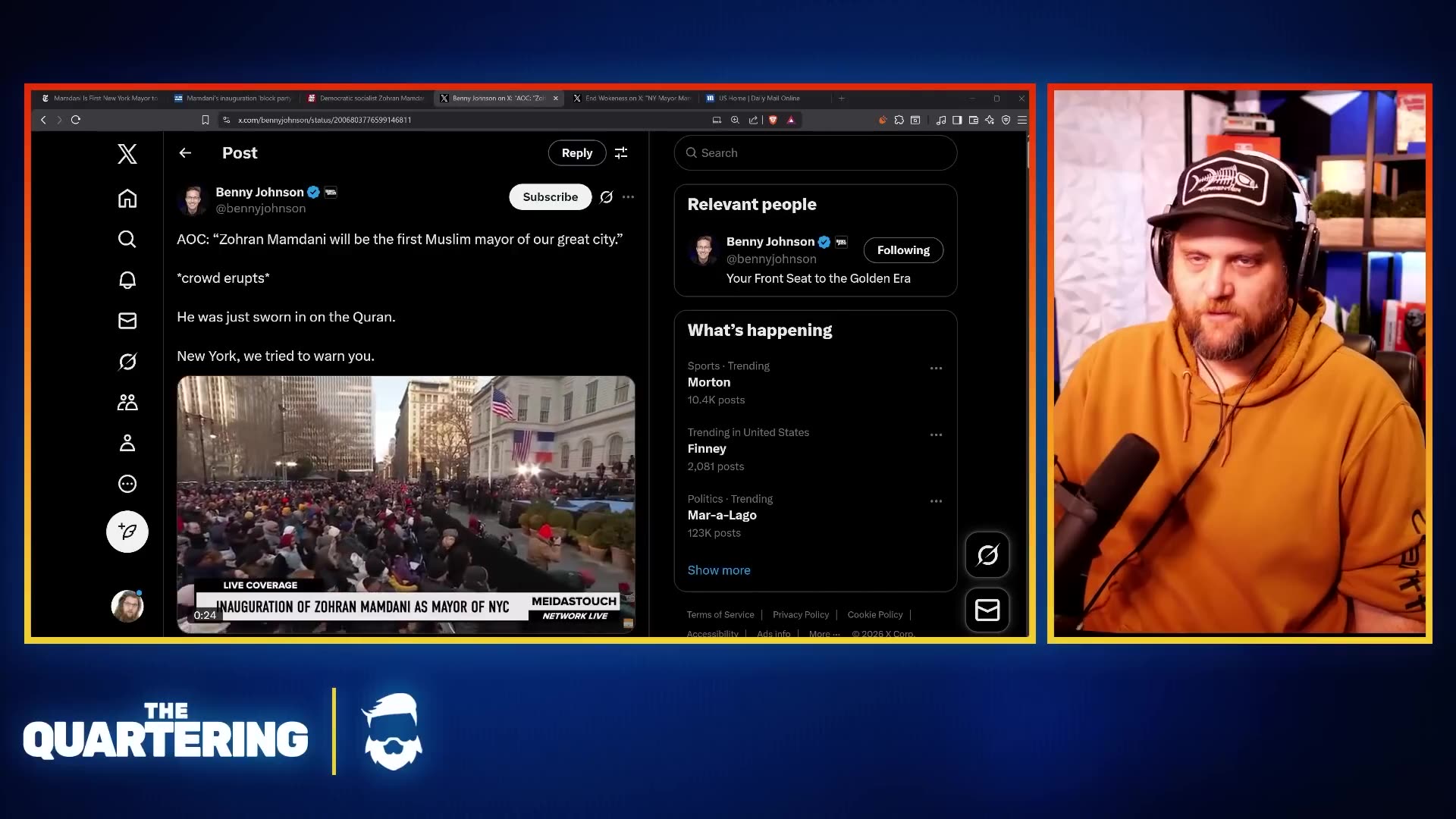This screenshot has height=819, width=1456.
Task: Click Show more under What's happening
Action: [x=718, y=570]
